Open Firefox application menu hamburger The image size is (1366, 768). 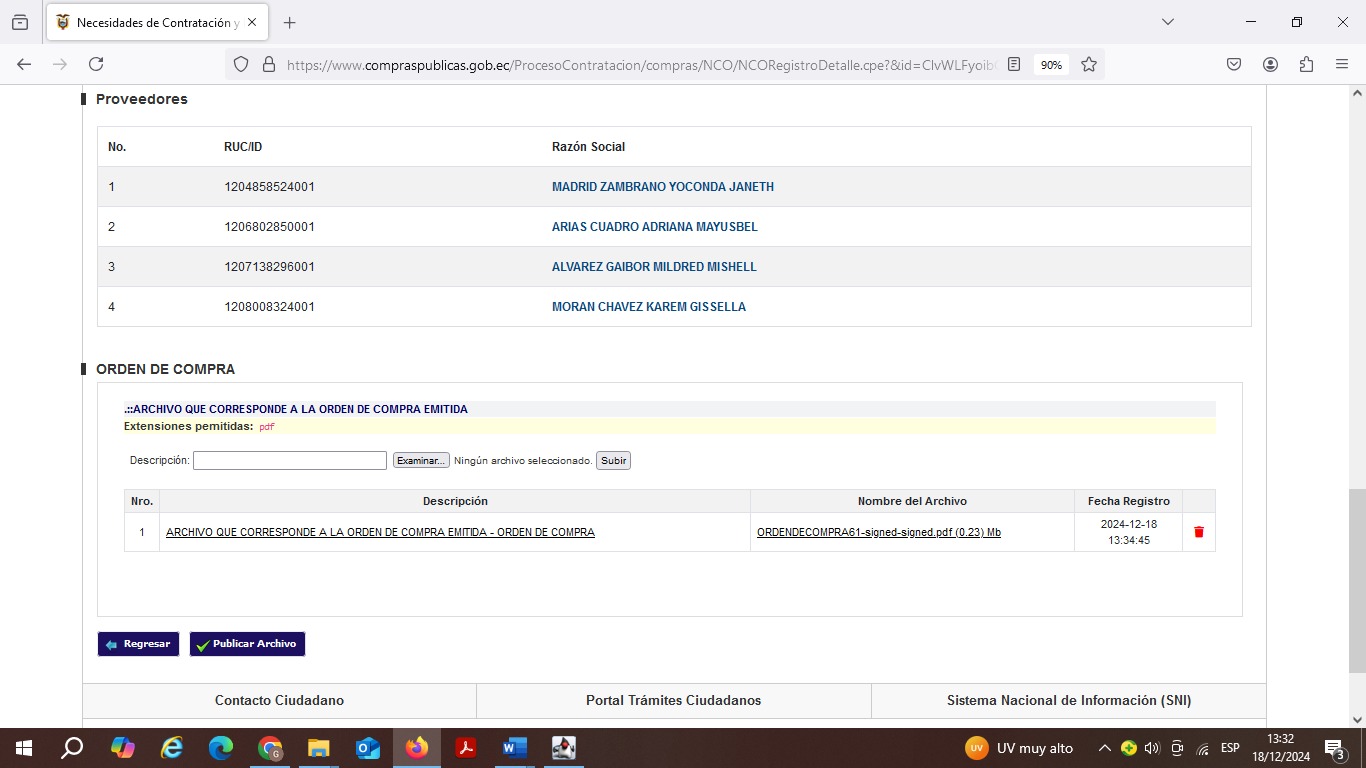click(x=1342, y=64)
